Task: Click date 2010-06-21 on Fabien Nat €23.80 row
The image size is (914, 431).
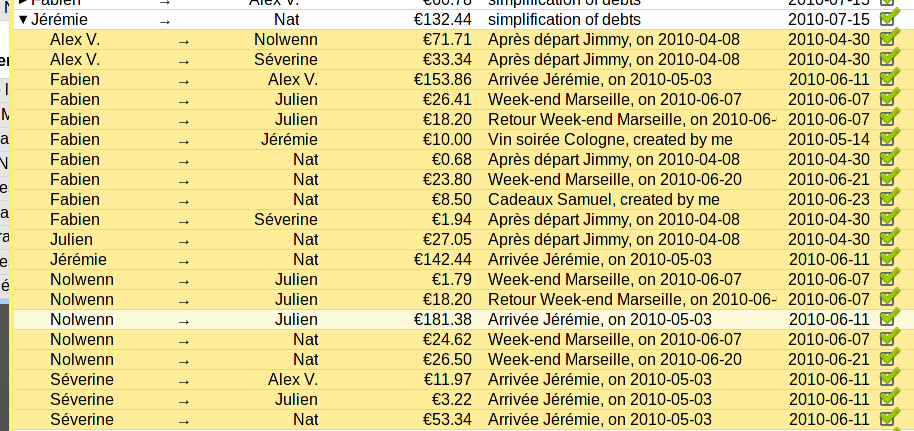Action: (828, 180)
